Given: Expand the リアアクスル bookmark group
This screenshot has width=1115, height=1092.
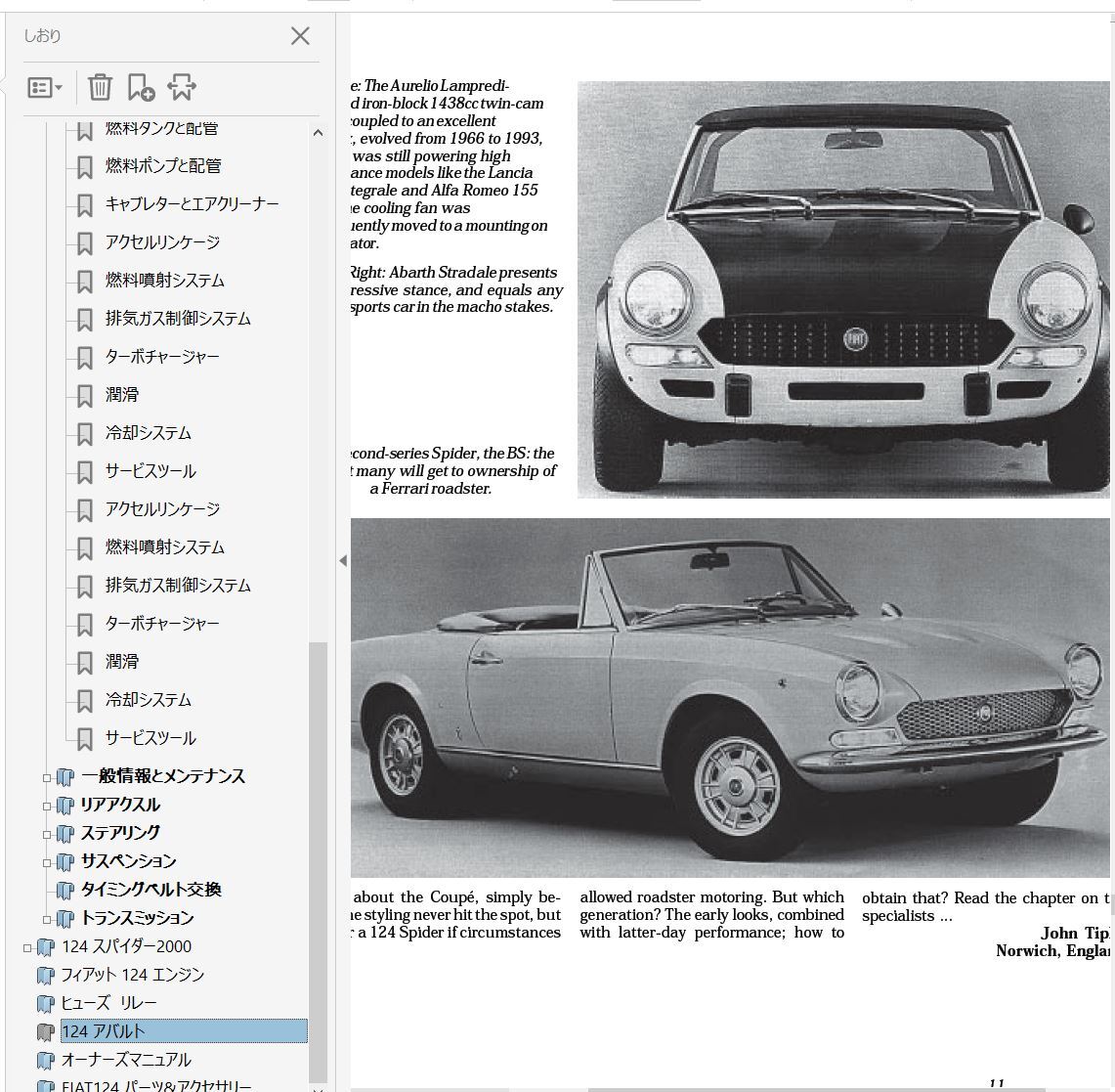Looking at the screenshot, I should 47,806.
